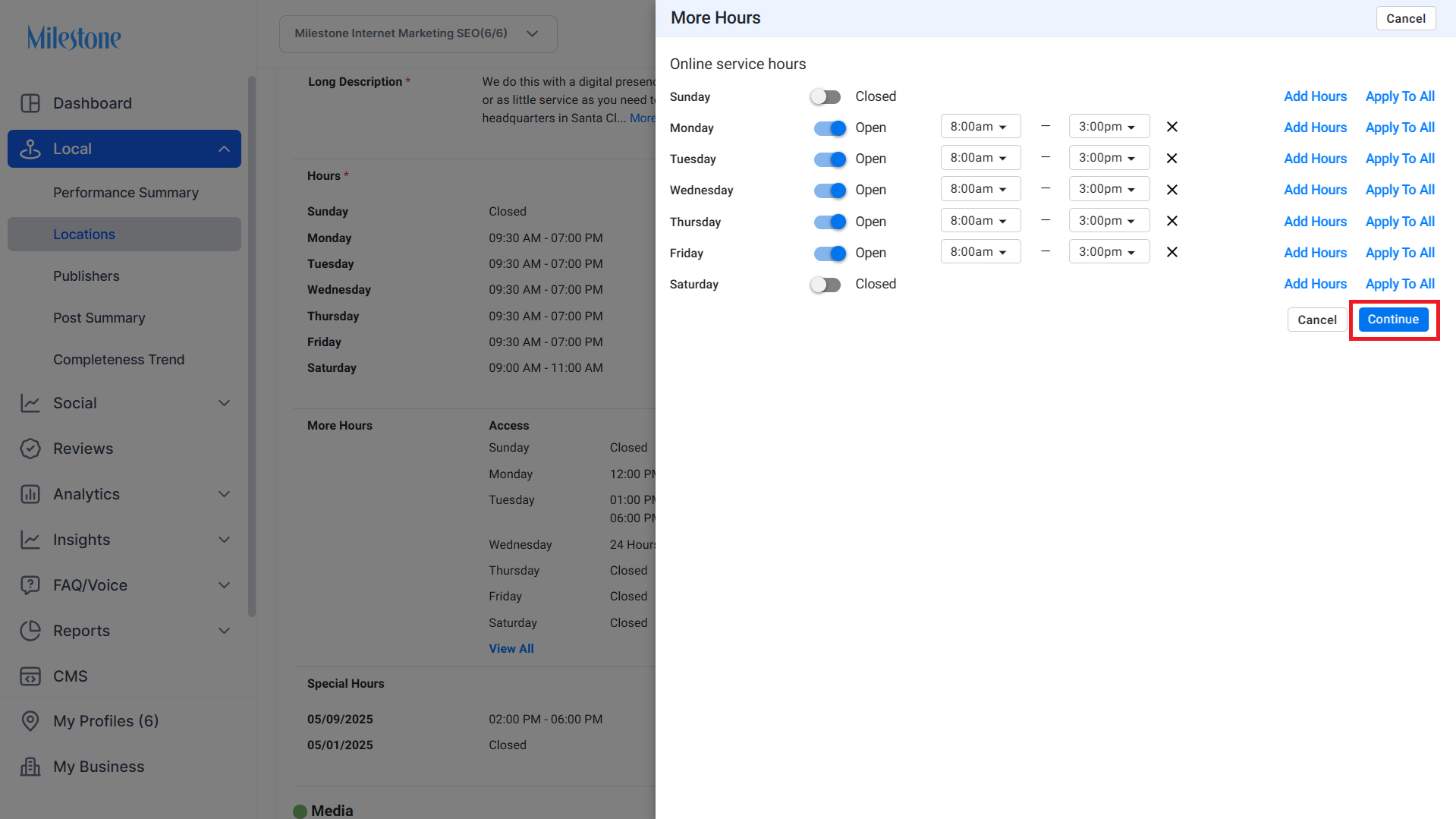Click Apply To All for Thursday
The height and width of the screenshot is (819, 1456).
click(x=1400, y=222)
